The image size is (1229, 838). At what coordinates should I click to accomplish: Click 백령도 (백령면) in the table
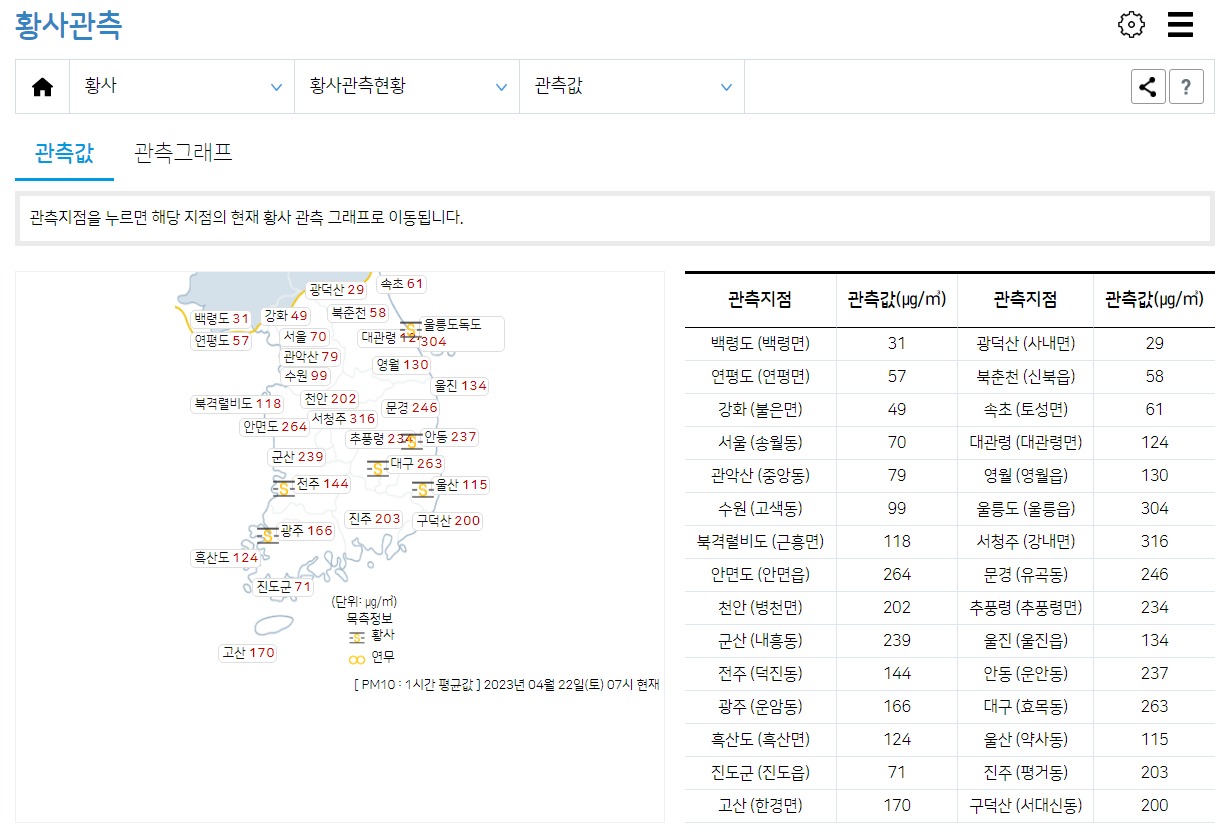click(x=760, y=343)
